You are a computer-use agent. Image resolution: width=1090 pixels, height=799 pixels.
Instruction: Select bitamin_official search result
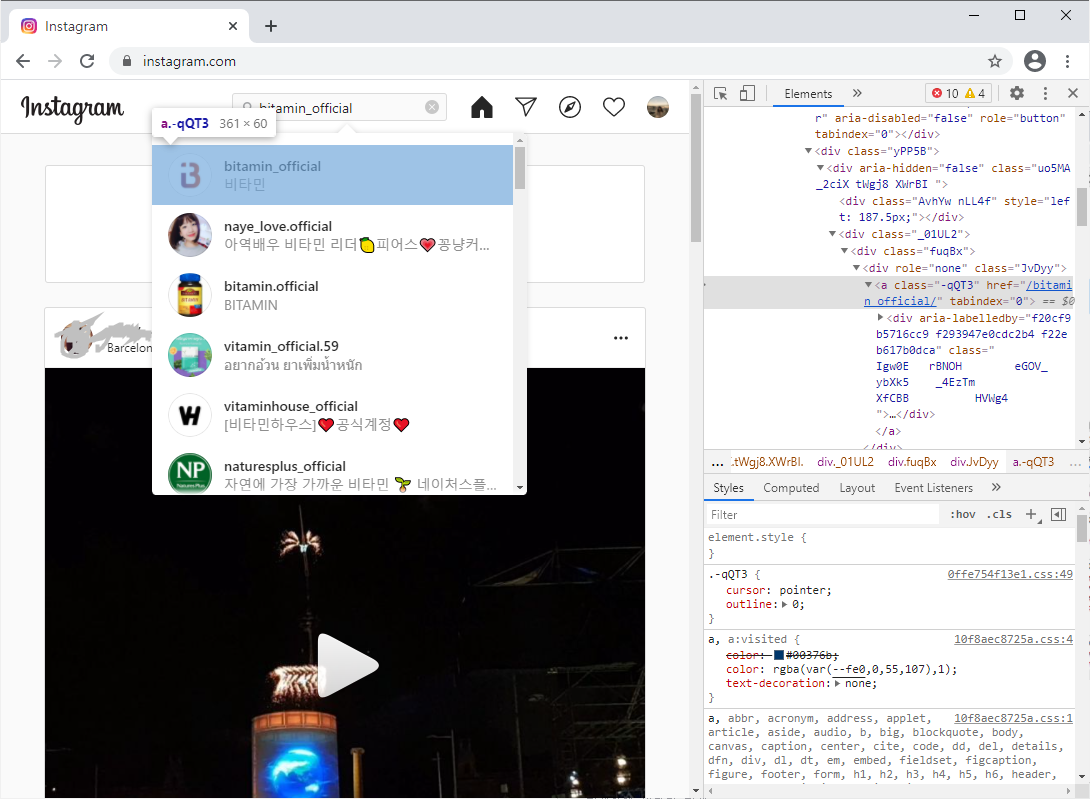point(332,175)
